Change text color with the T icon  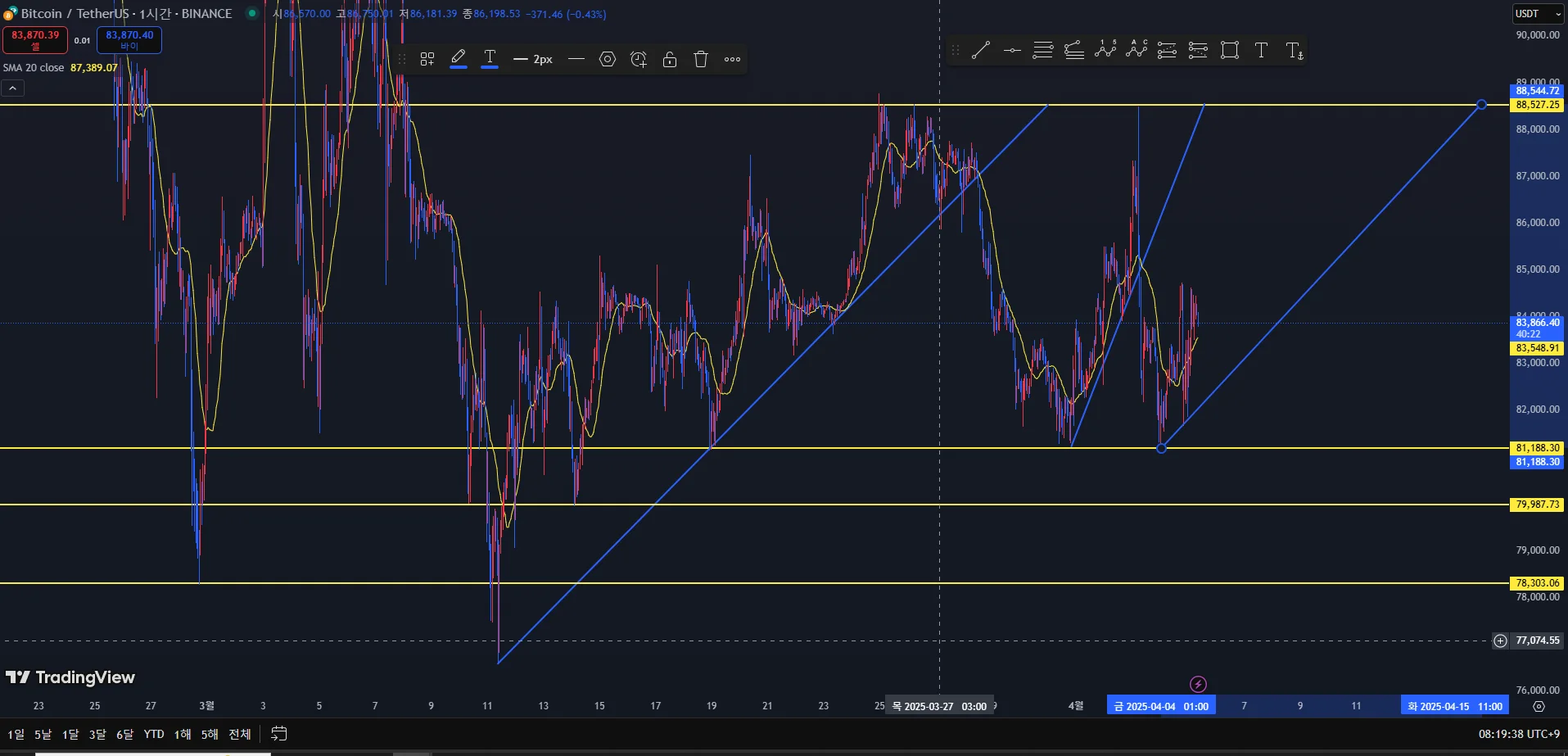tap(490, 59)
